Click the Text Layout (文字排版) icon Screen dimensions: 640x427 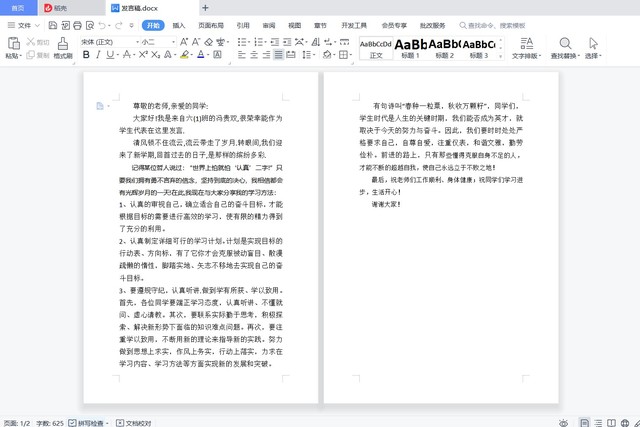tap(526, 44)
